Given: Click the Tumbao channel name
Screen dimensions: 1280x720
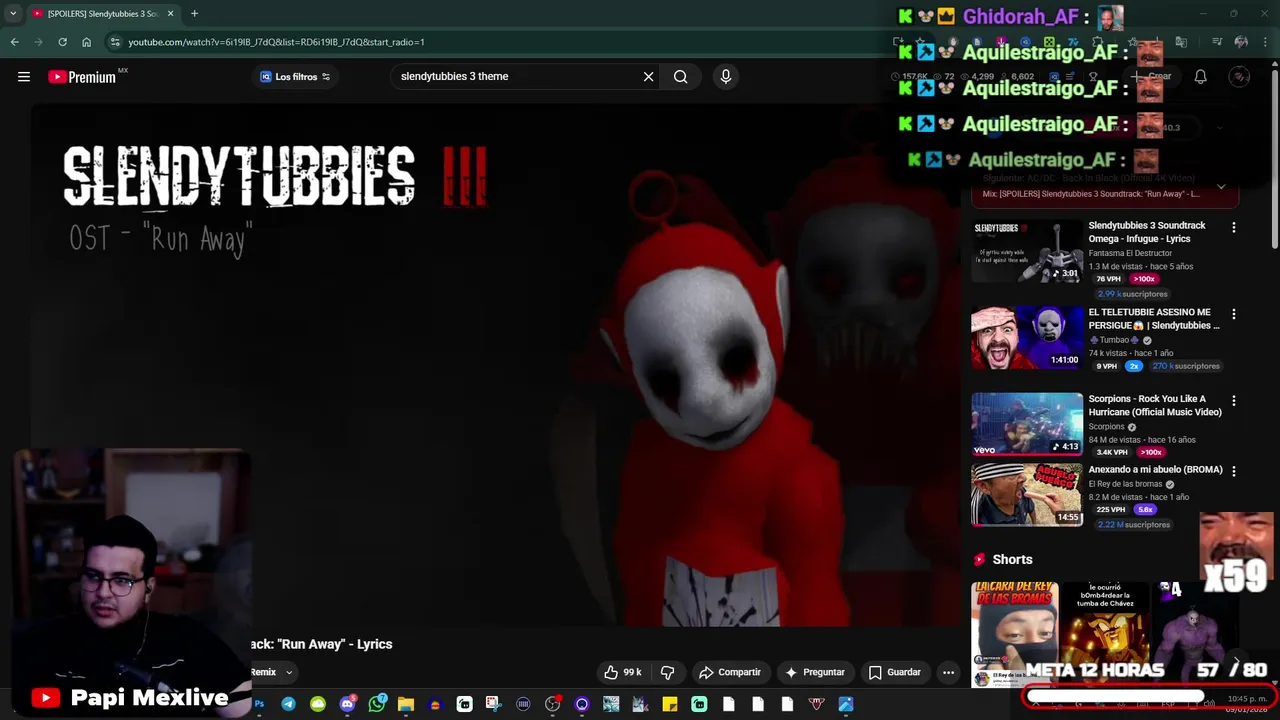Looking at the screenshot, I should pyautogui.click(x=1114, y=340).
